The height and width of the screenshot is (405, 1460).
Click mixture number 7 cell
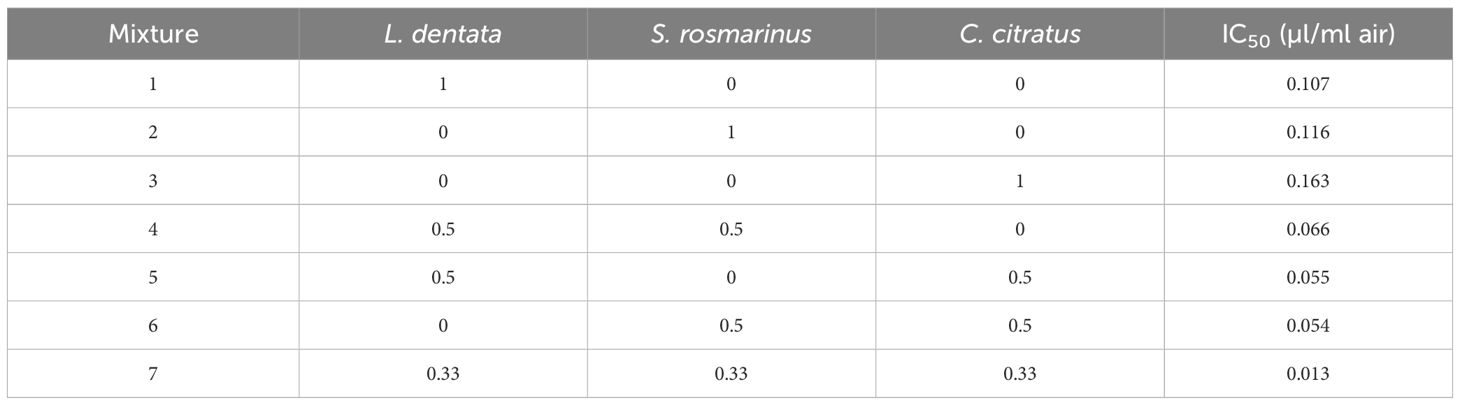pos(153,374)
